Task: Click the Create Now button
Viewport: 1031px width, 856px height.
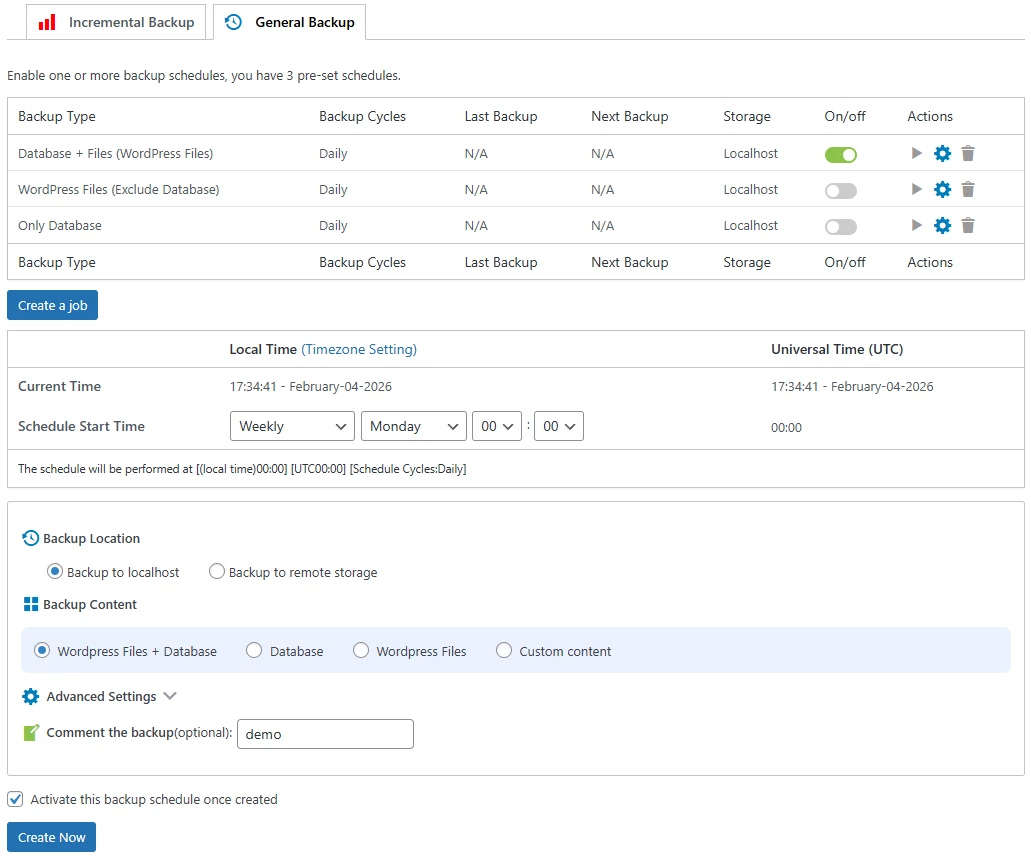Action: [x=51, y=837]
